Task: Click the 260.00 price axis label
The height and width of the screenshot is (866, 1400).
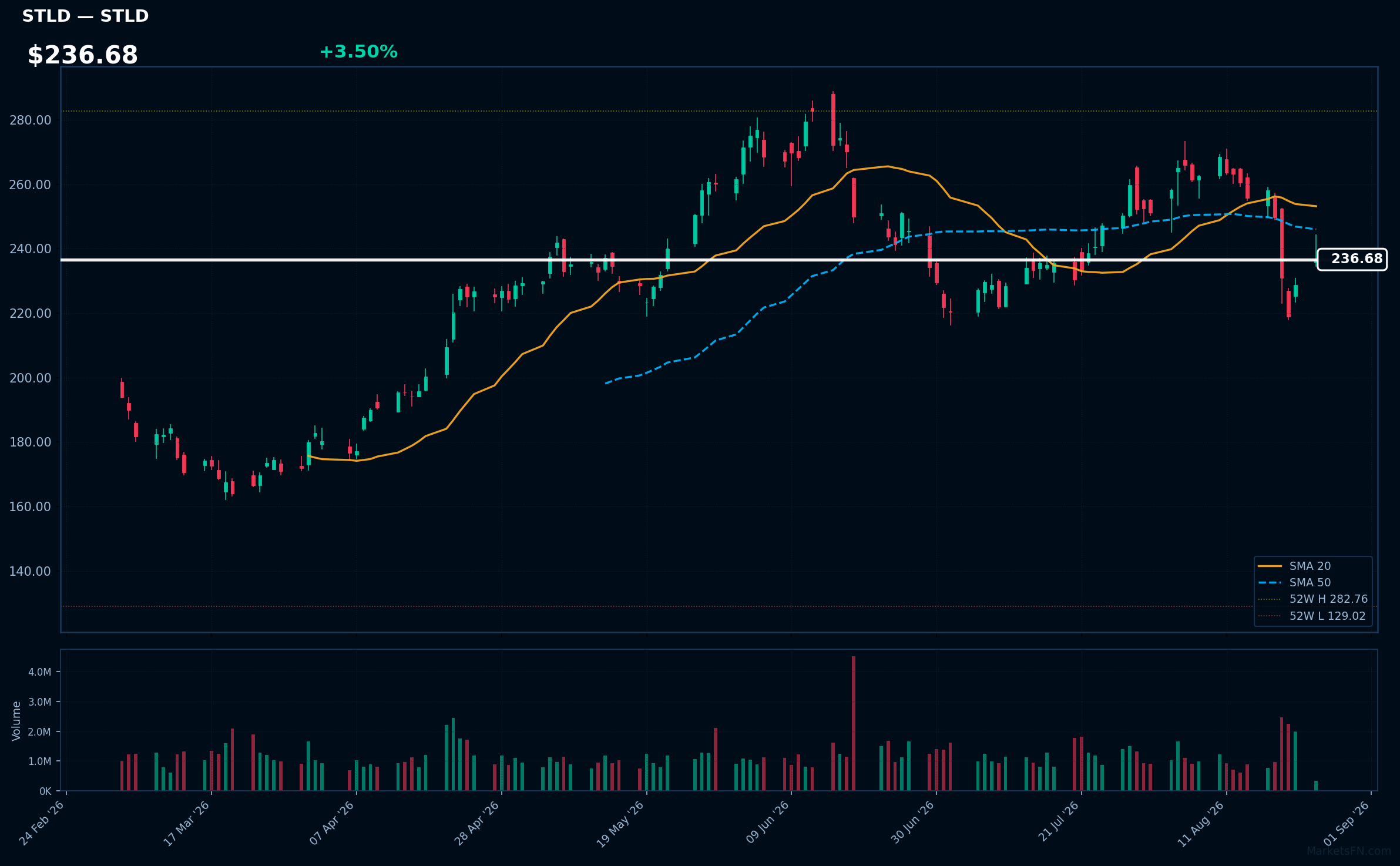Action: (31, 185)
